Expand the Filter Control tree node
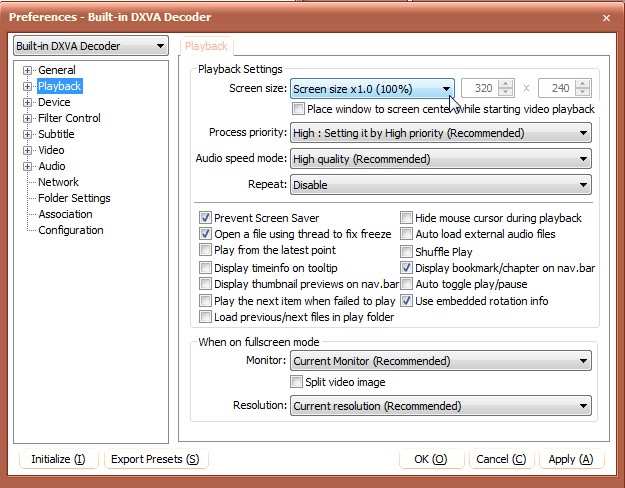The height and width of the screenshot is (488, 625). (x=27, y=118)
